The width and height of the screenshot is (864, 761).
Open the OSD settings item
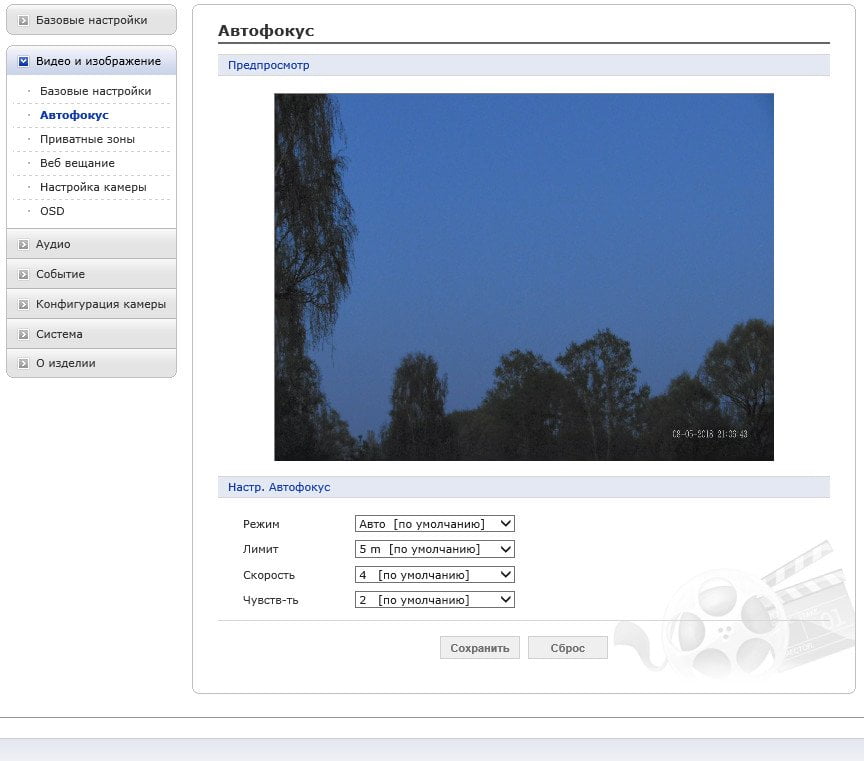[x=52, y=211]
